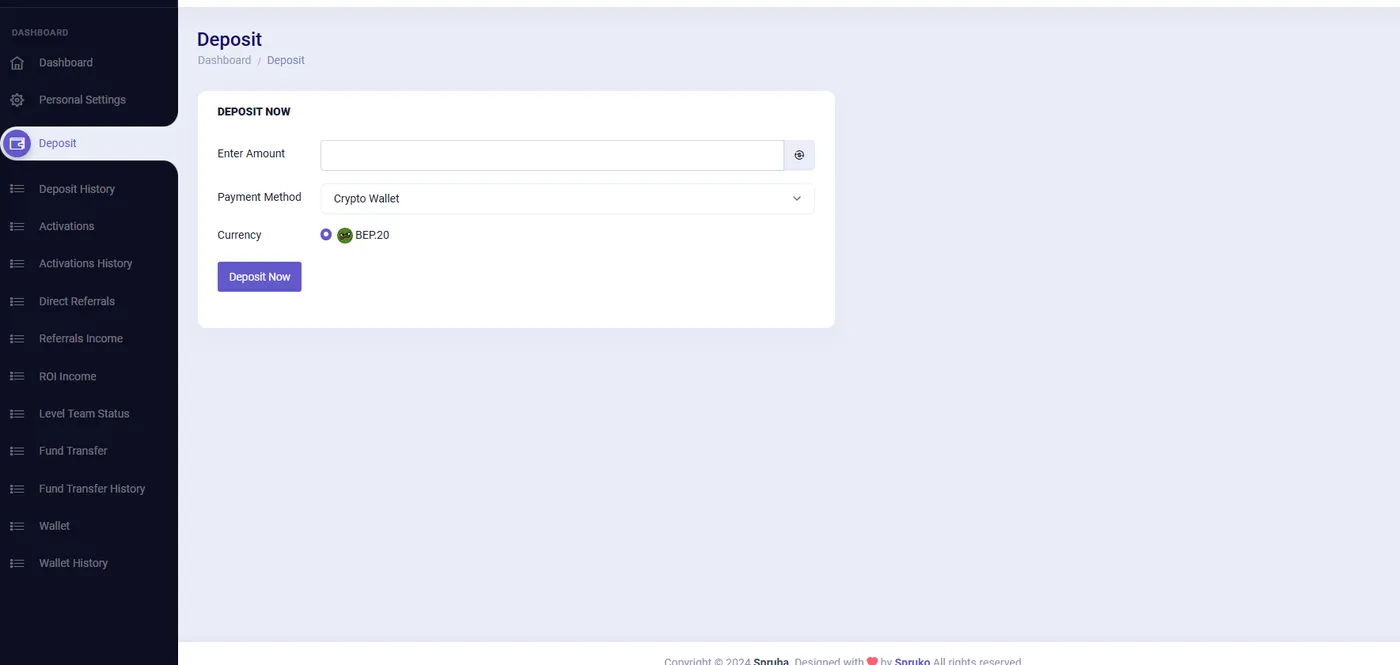The image size is (1400, 665).
Task: Click the list icon beside Level Team Status
Action: pyautogui.click(x=16, y=414)
